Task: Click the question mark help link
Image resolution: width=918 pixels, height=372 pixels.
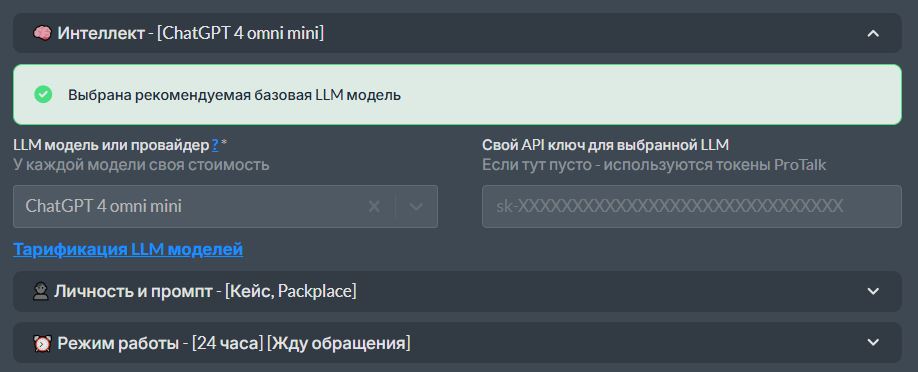Action: coord(215,144)
